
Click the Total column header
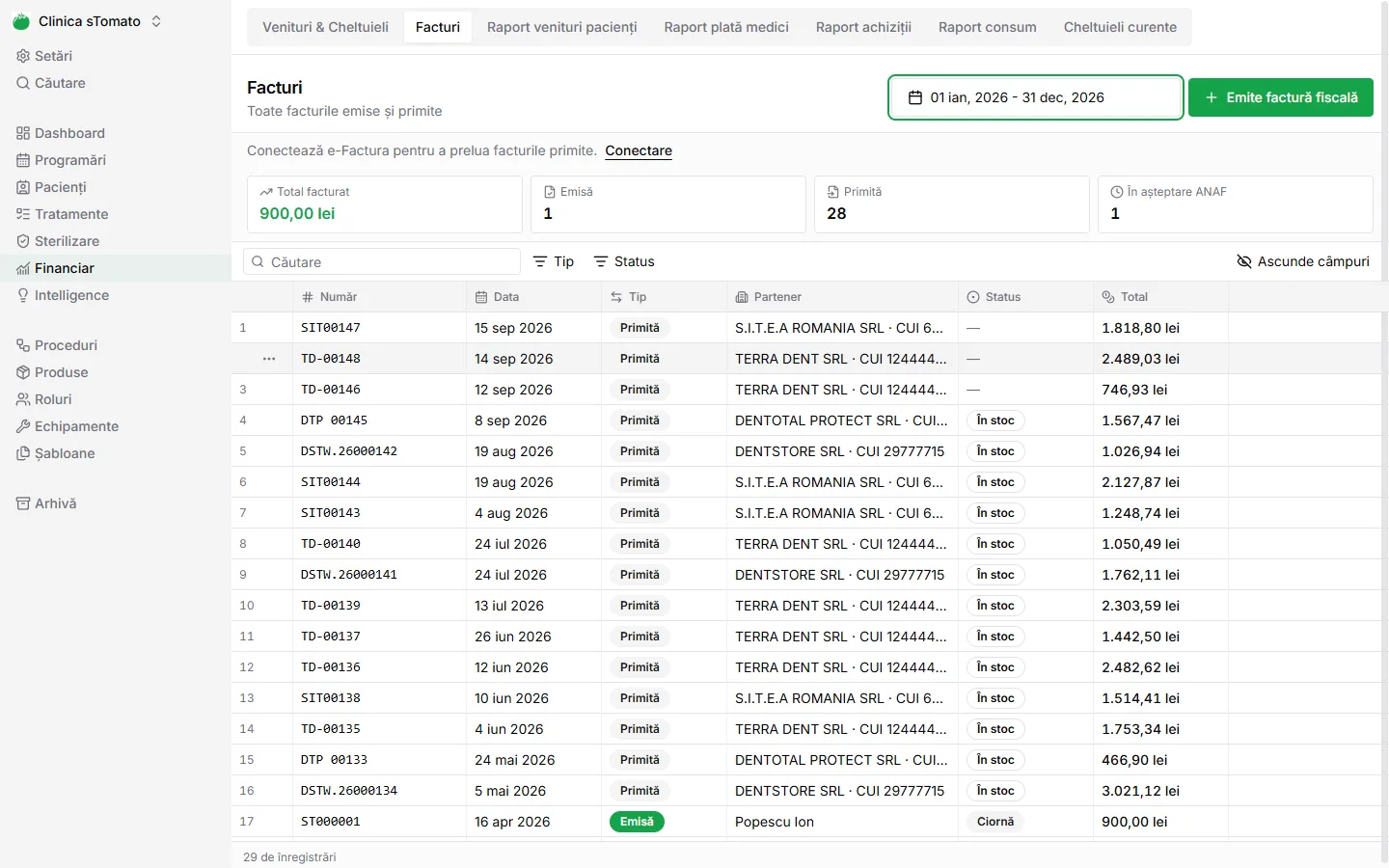(1161, 297)
